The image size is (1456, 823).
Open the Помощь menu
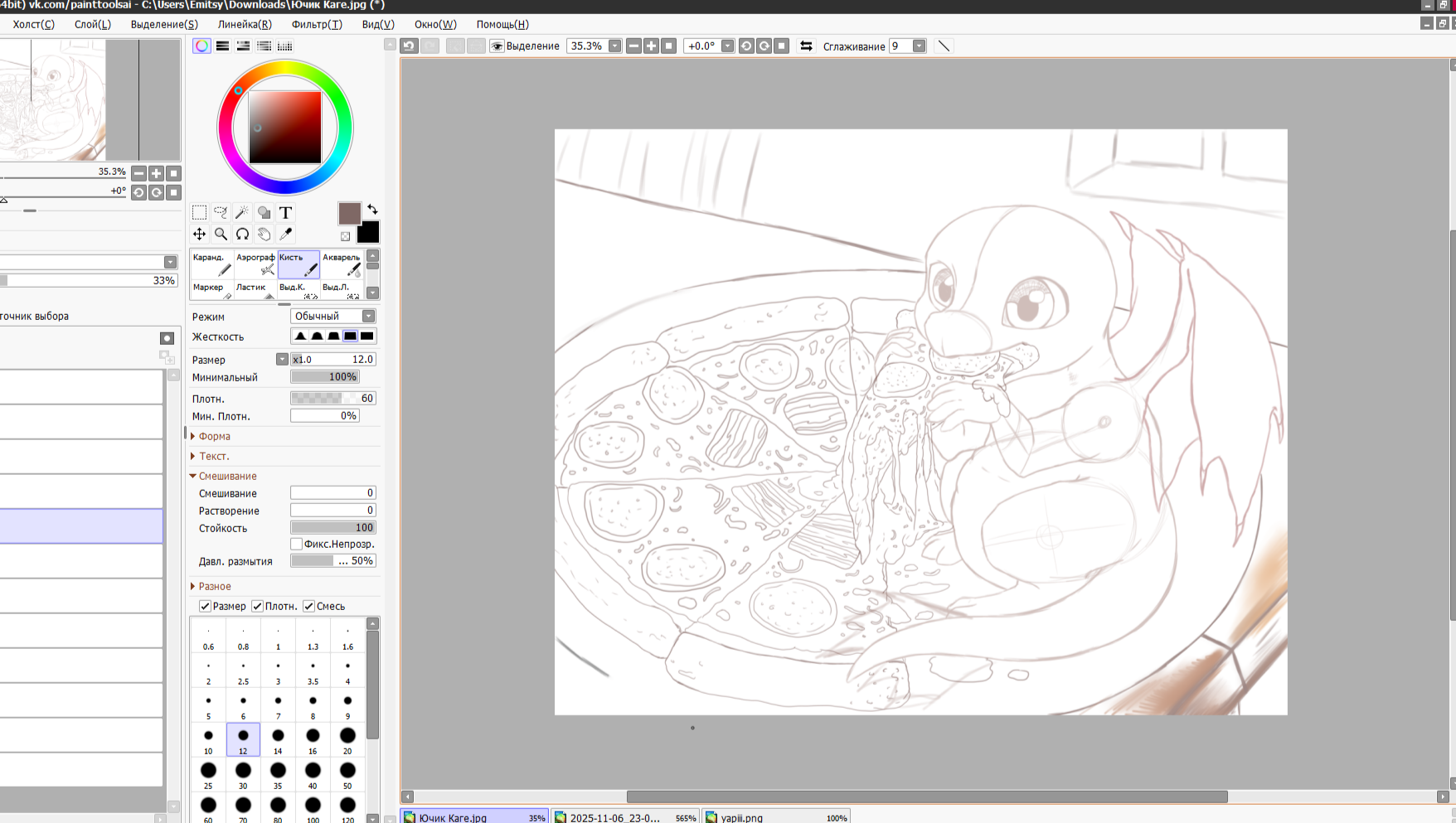(x=502, y=24)
